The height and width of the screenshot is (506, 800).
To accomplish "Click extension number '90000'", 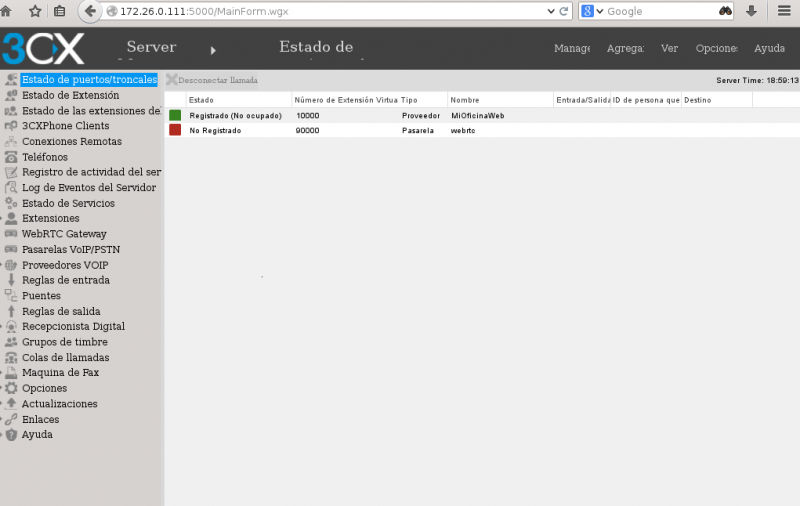I will click(x=307, y=131).
